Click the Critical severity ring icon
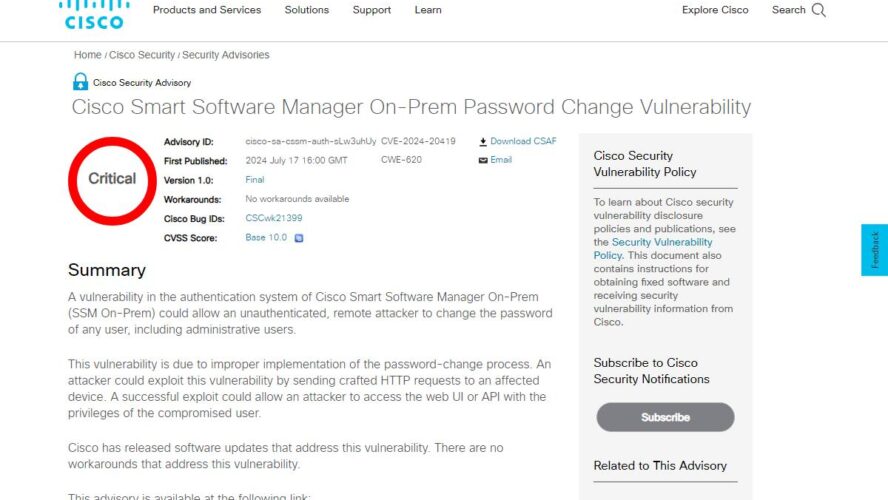888x500 pixels. click(112, 180)
